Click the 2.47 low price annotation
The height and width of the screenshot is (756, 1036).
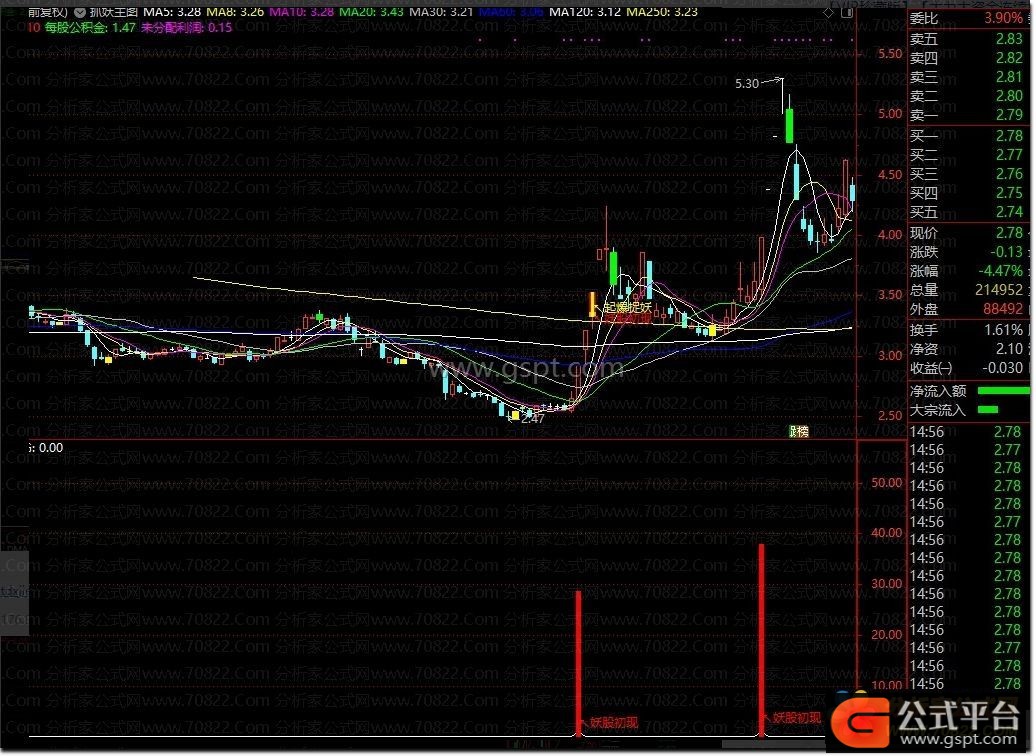click(533, 418)
